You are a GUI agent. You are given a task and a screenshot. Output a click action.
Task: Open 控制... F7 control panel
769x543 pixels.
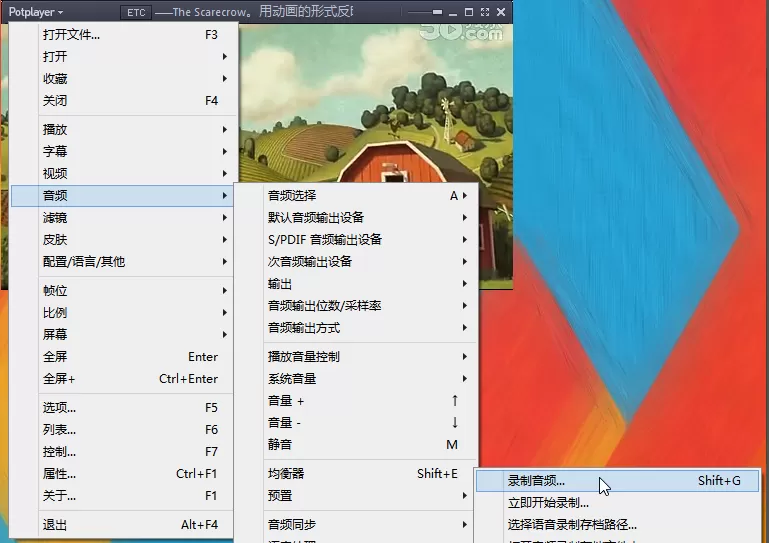(x=123, y=452)
